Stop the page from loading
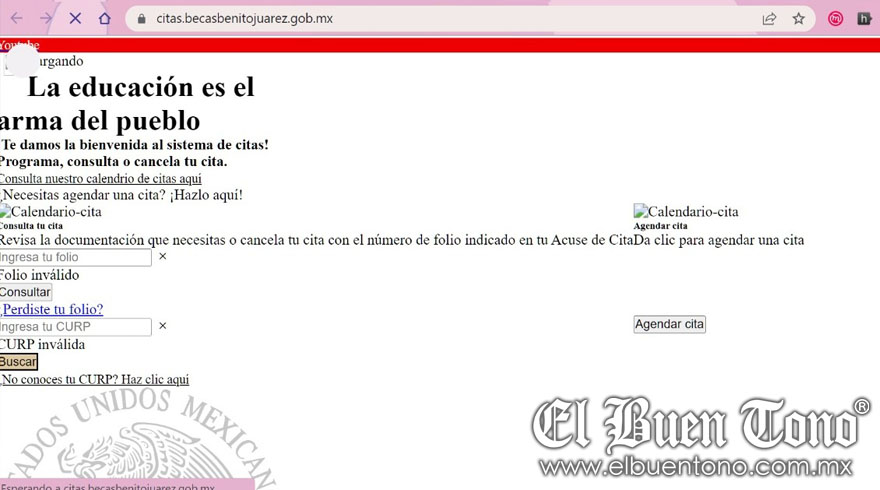Screen dimensions: 880x490 75,18
